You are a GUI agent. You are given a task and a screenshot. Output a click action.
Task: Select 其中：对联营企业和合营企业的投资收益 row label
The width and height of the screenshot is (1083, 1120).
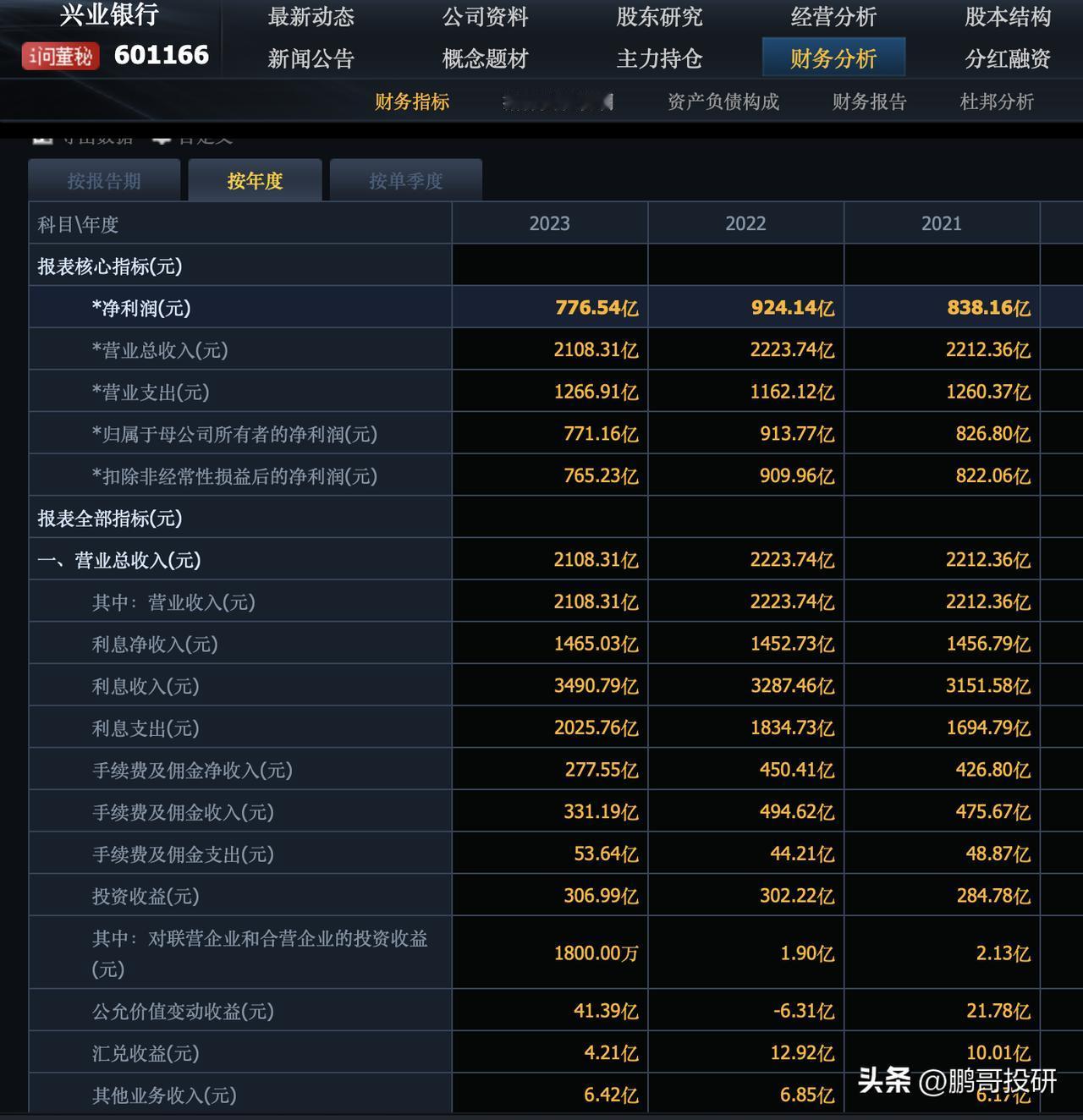260,953
